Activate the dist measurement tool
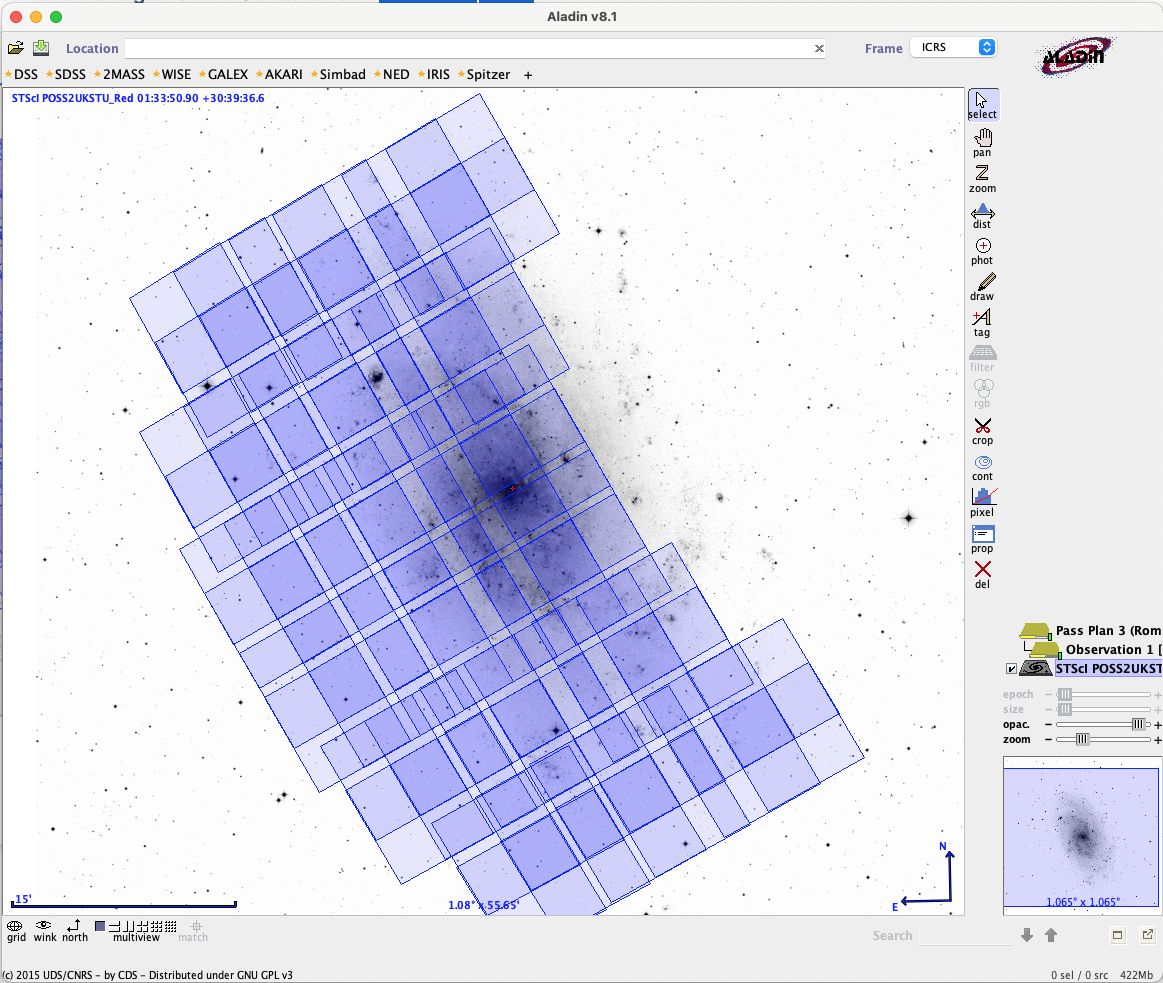 pos(982,214)
